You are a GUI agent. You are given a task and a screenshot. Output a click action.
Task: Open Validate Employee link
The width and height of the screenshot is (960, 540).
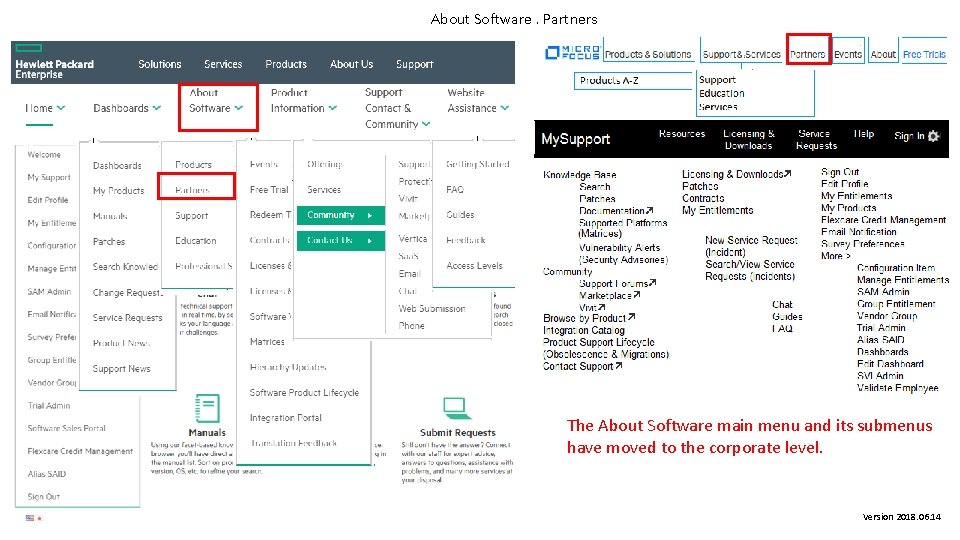(898, 388)
